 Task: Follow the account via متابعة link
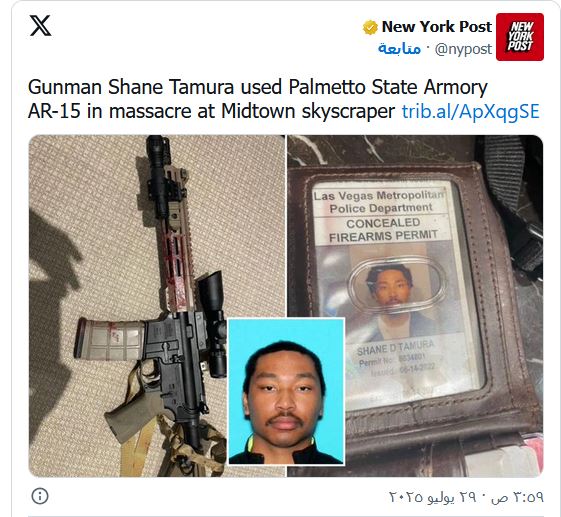(x=399, y=49)
